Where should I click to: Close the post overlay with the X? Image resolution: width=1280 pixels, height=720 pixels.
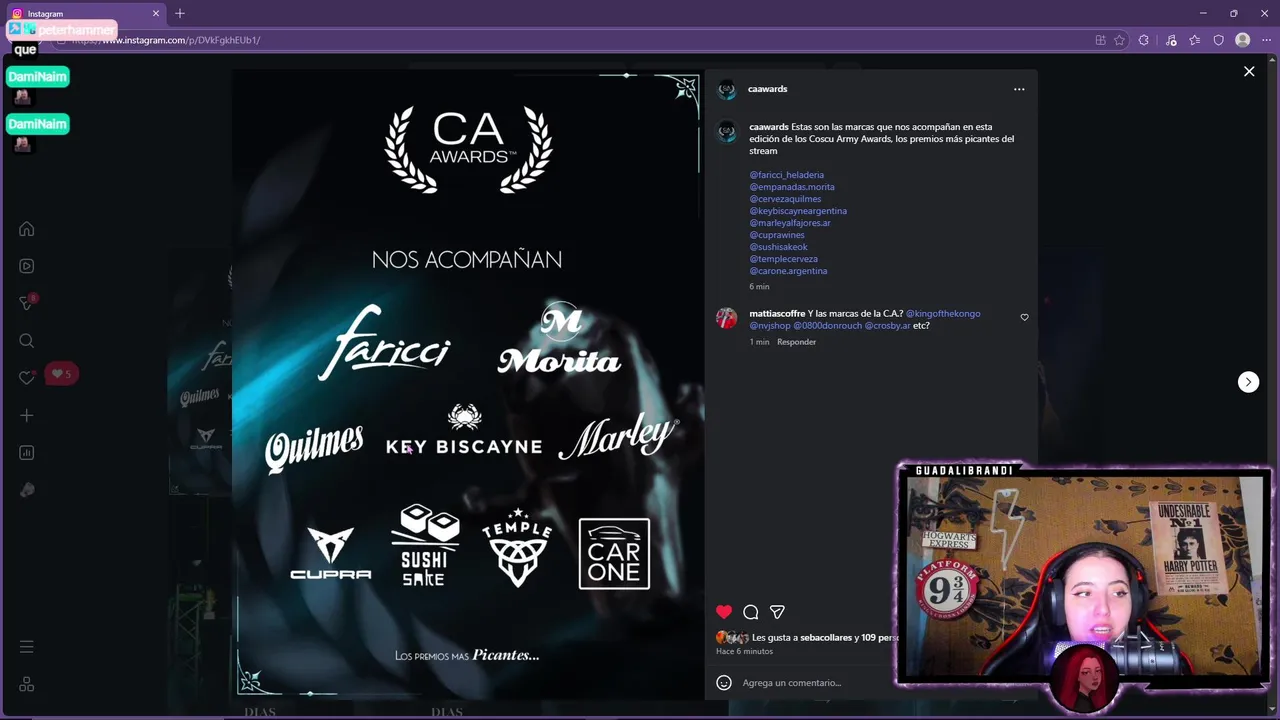1249,71
